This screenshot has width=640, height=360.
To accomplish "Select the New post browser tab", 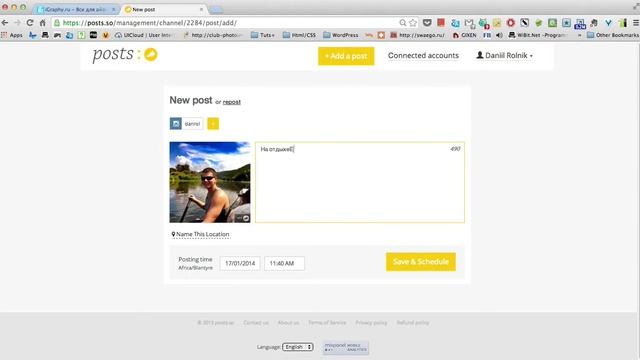I will [x=163, y=9].
